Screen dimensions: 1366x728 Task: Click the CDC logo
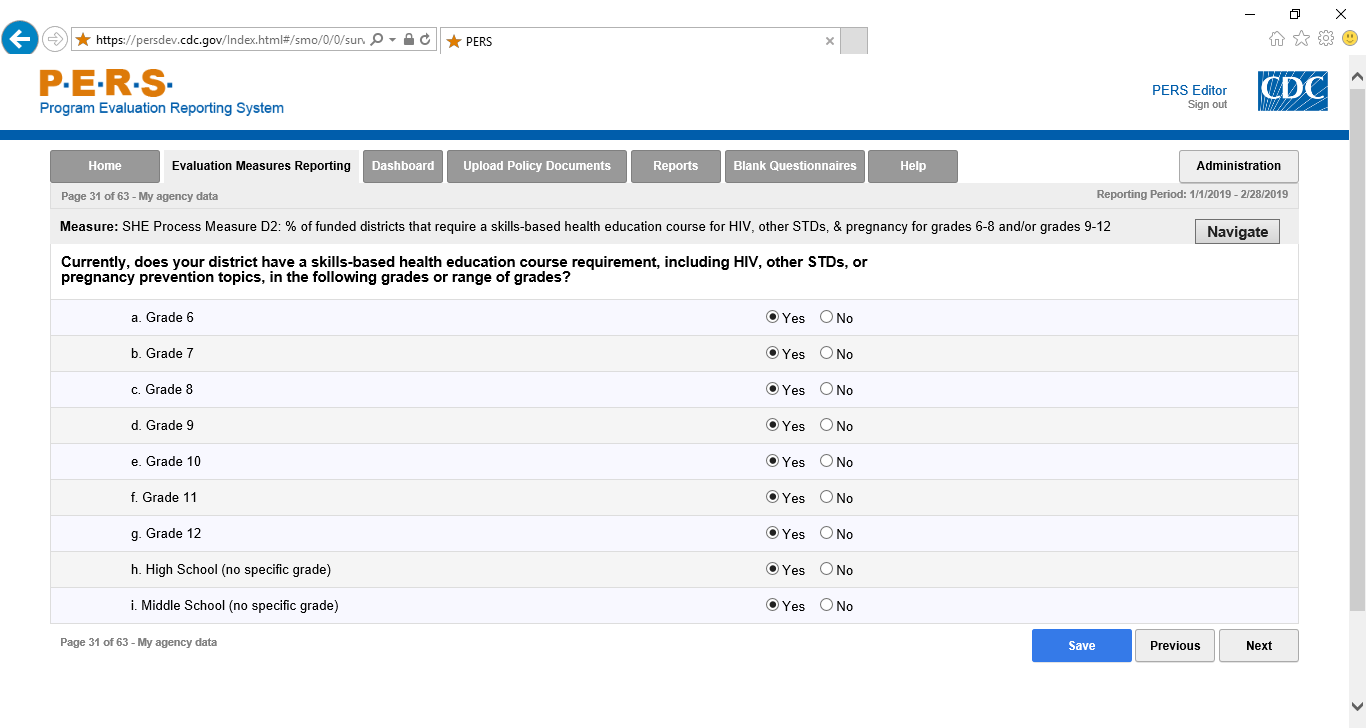point(1292,91)
